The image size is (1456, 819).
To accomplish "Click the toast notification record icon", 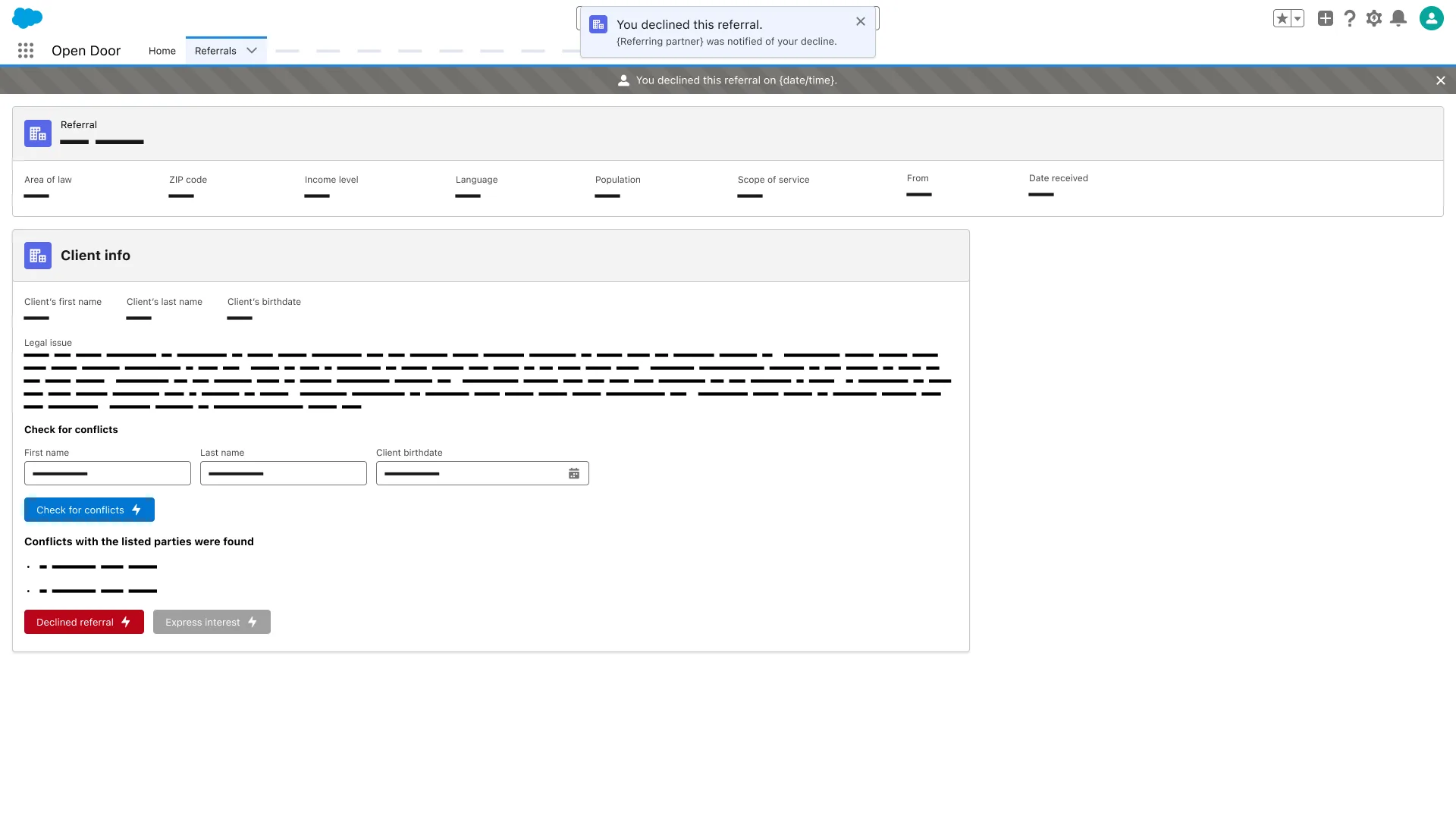I will (598, 24).
